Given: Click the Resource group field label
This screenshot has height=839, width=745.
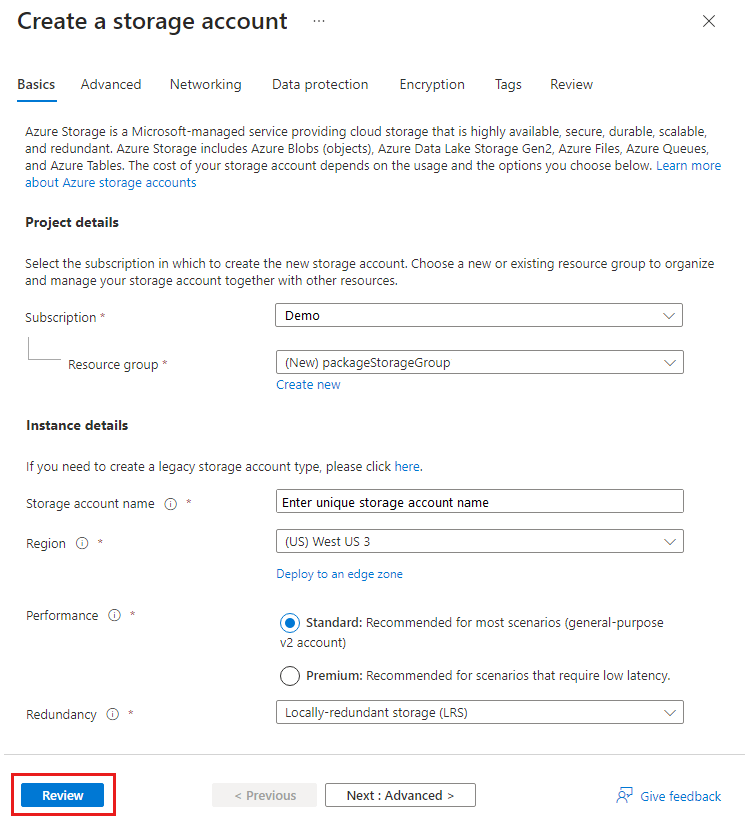Looking at the screenshot, I should coord(113,364).
